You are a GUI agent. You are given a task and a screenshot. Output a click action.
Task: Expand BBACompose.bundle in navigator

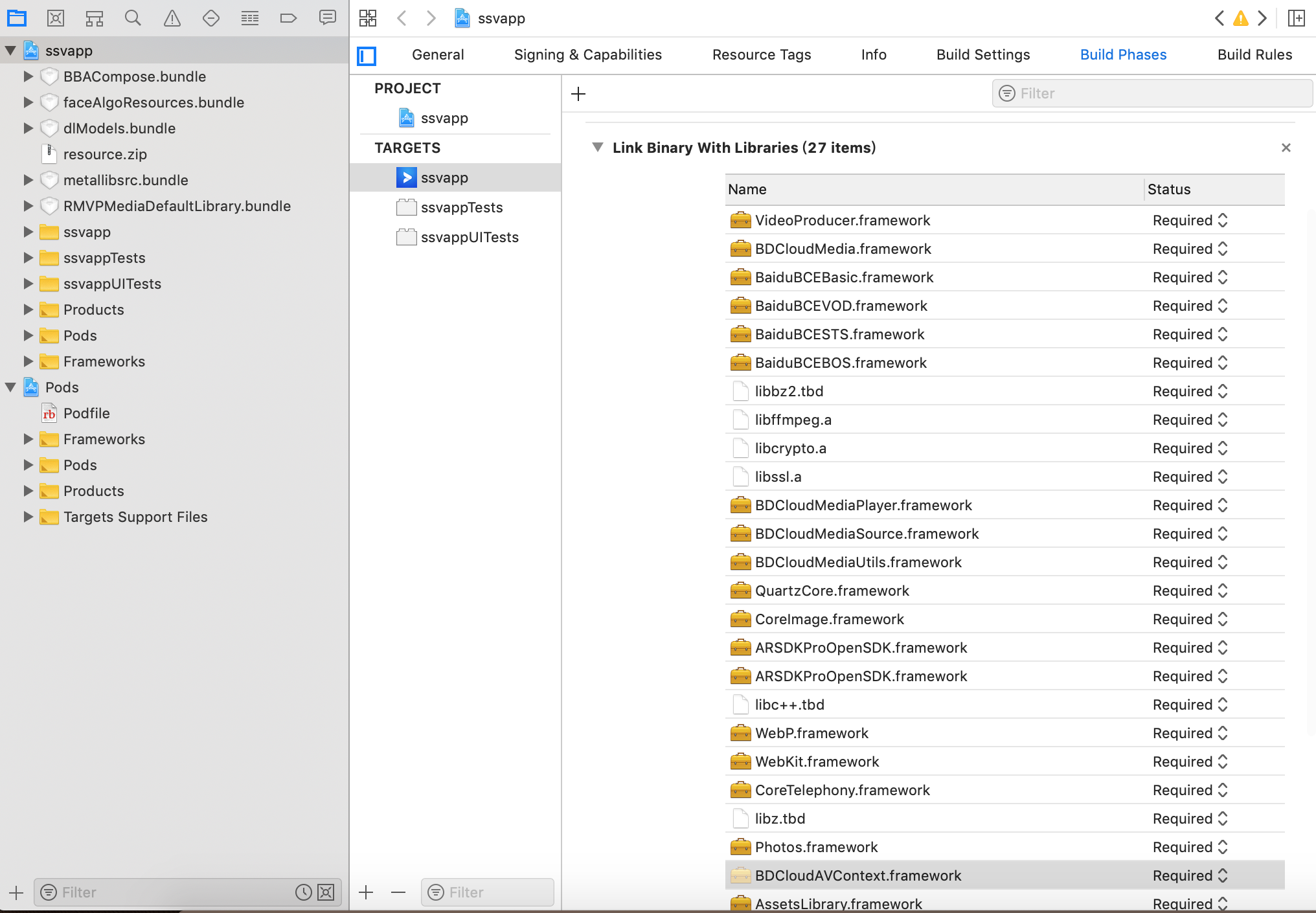(28, 76)
